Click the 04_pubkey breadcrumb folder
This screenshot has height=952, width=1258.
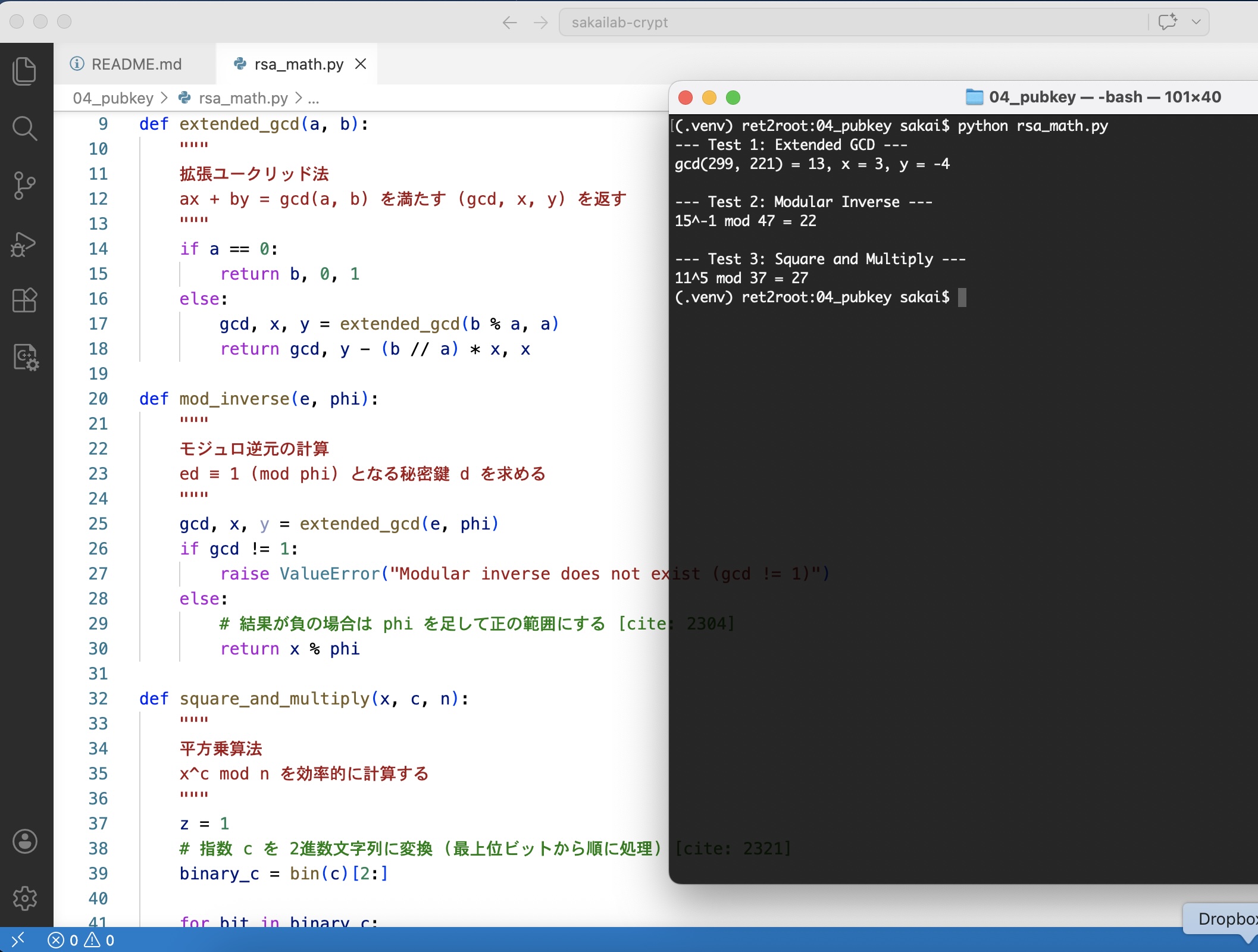click(112, 98)
